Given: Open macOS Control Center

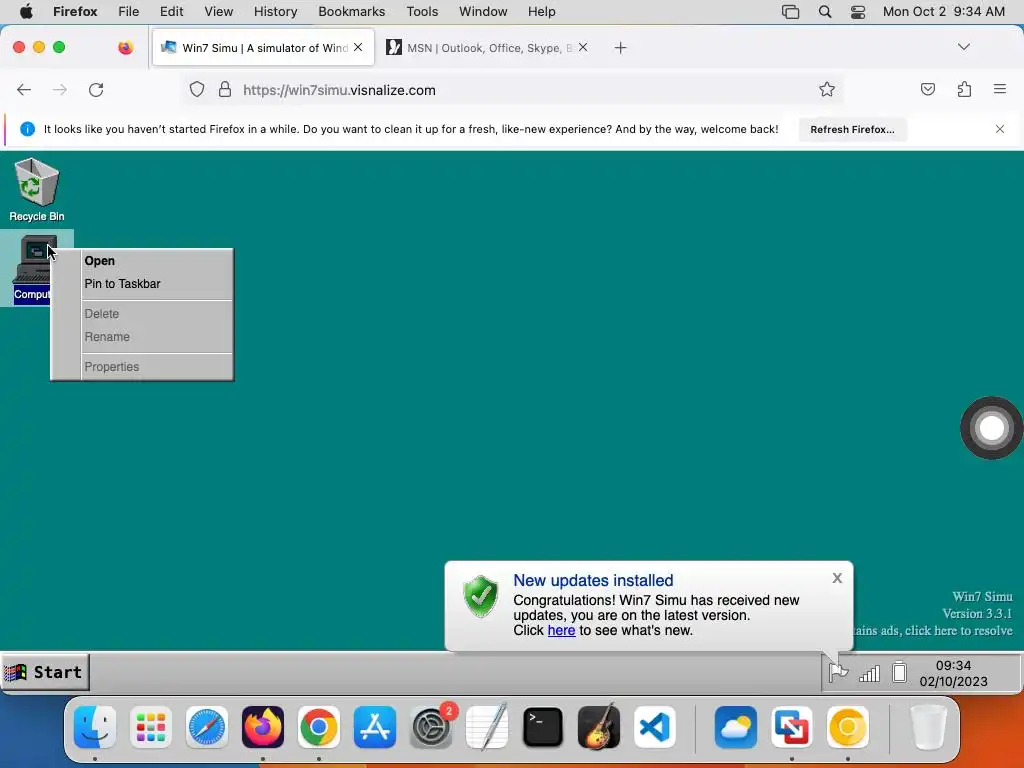Looking at the screenshot, I should tap(857, 12).
